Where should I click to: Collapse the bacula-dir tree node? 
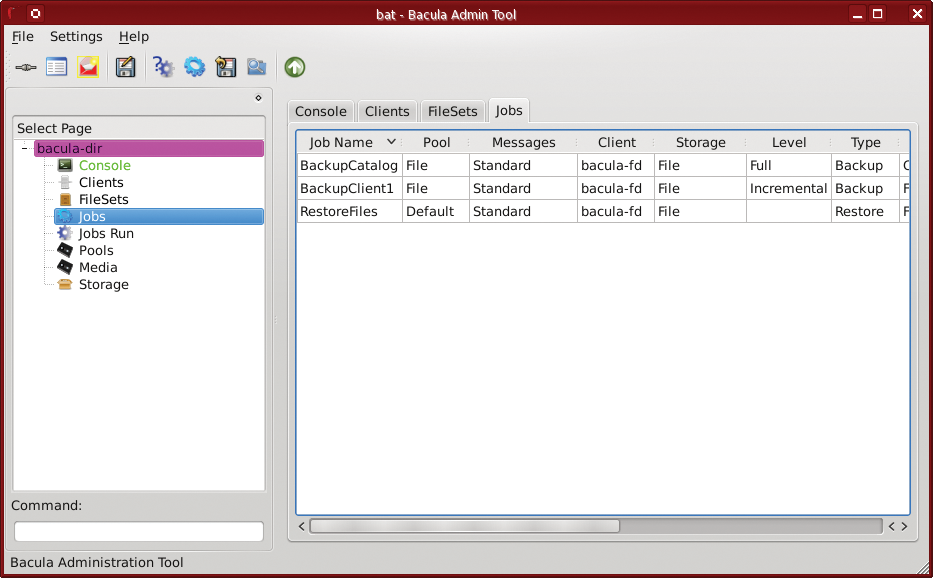pyautogui.click(x=22, y=147)
